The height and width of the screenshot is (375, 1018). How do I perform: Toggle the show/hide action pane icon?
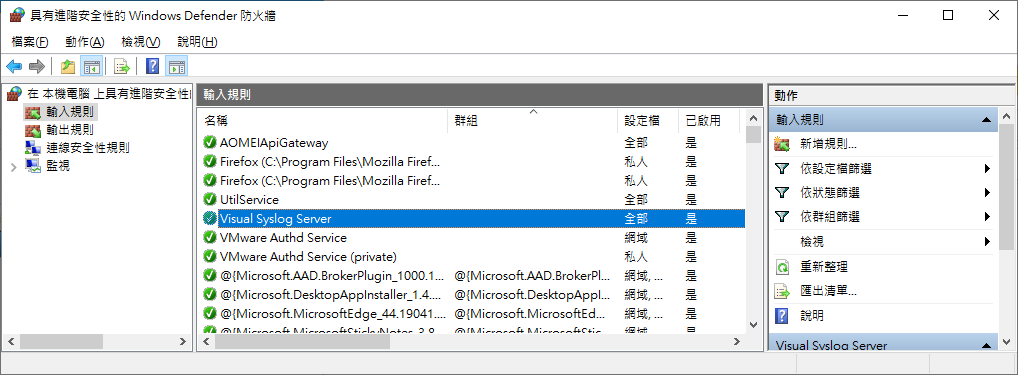coord(176,66)
